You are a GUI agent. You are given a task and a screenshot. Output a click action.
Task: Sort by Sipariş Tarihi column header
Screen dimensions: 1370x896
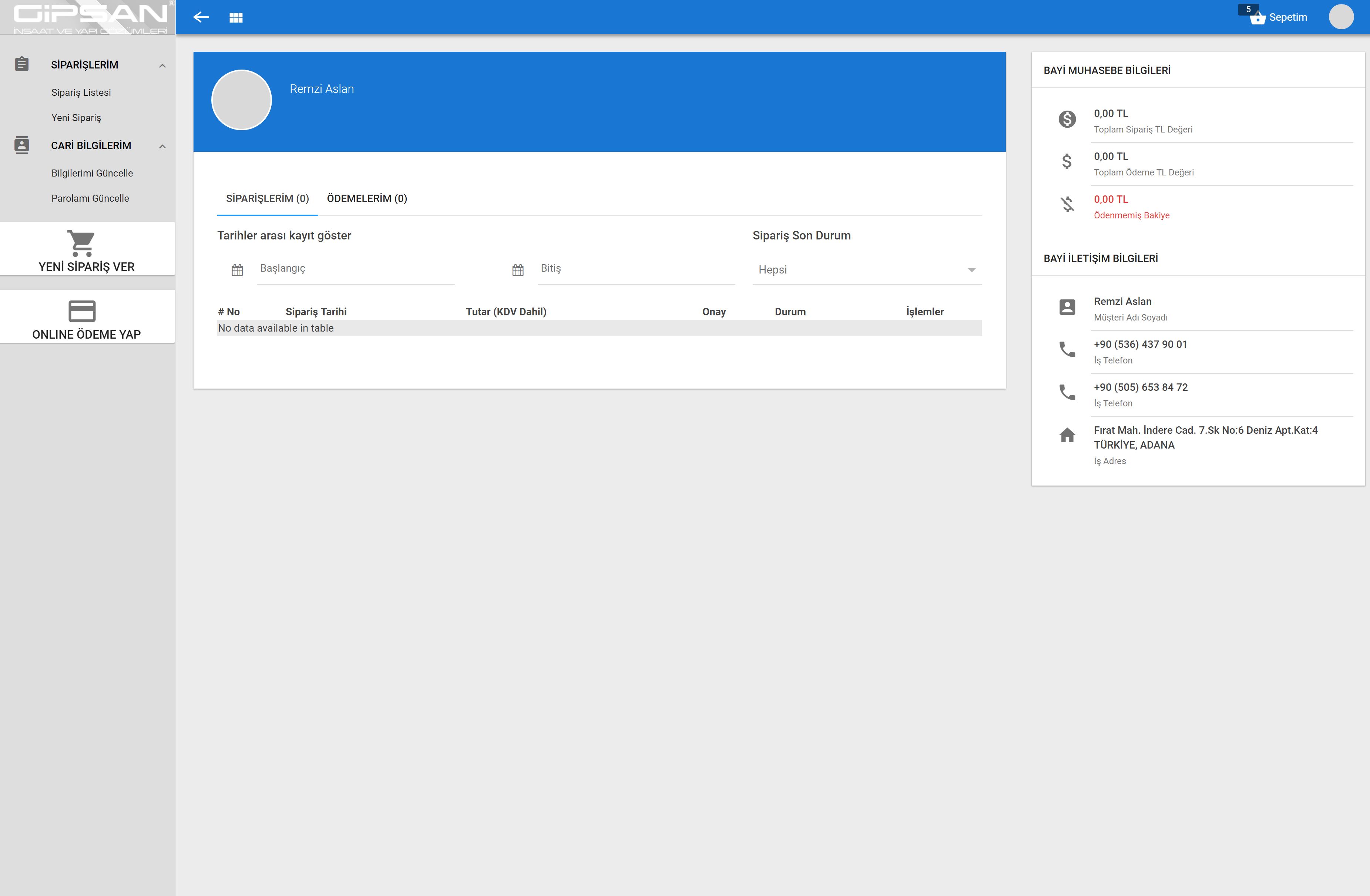[x=316, y=312]
